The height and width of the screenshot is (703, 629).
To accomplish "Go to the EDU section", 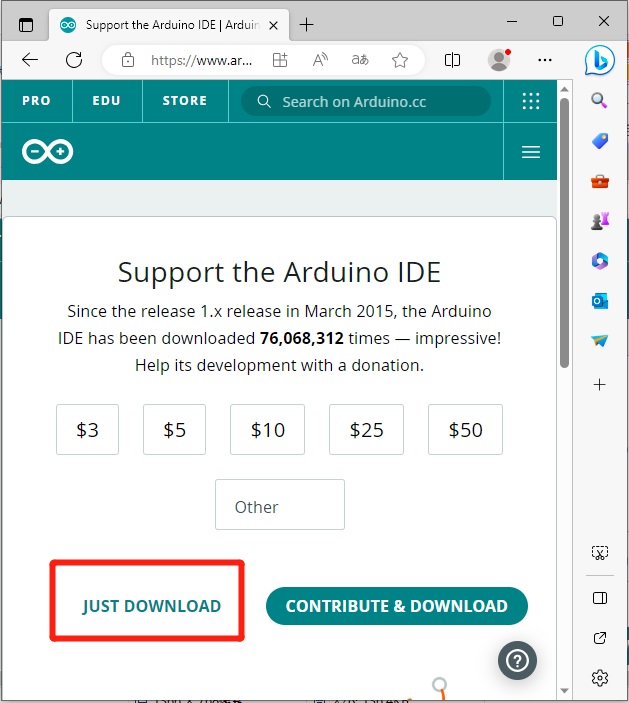I will 107,101.
